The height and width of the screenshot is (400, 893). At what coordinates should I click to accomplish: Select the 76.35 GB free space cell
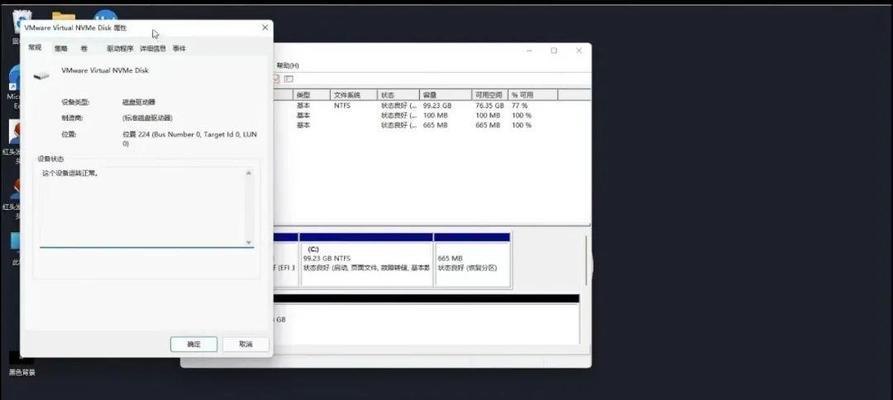[490, 106]
